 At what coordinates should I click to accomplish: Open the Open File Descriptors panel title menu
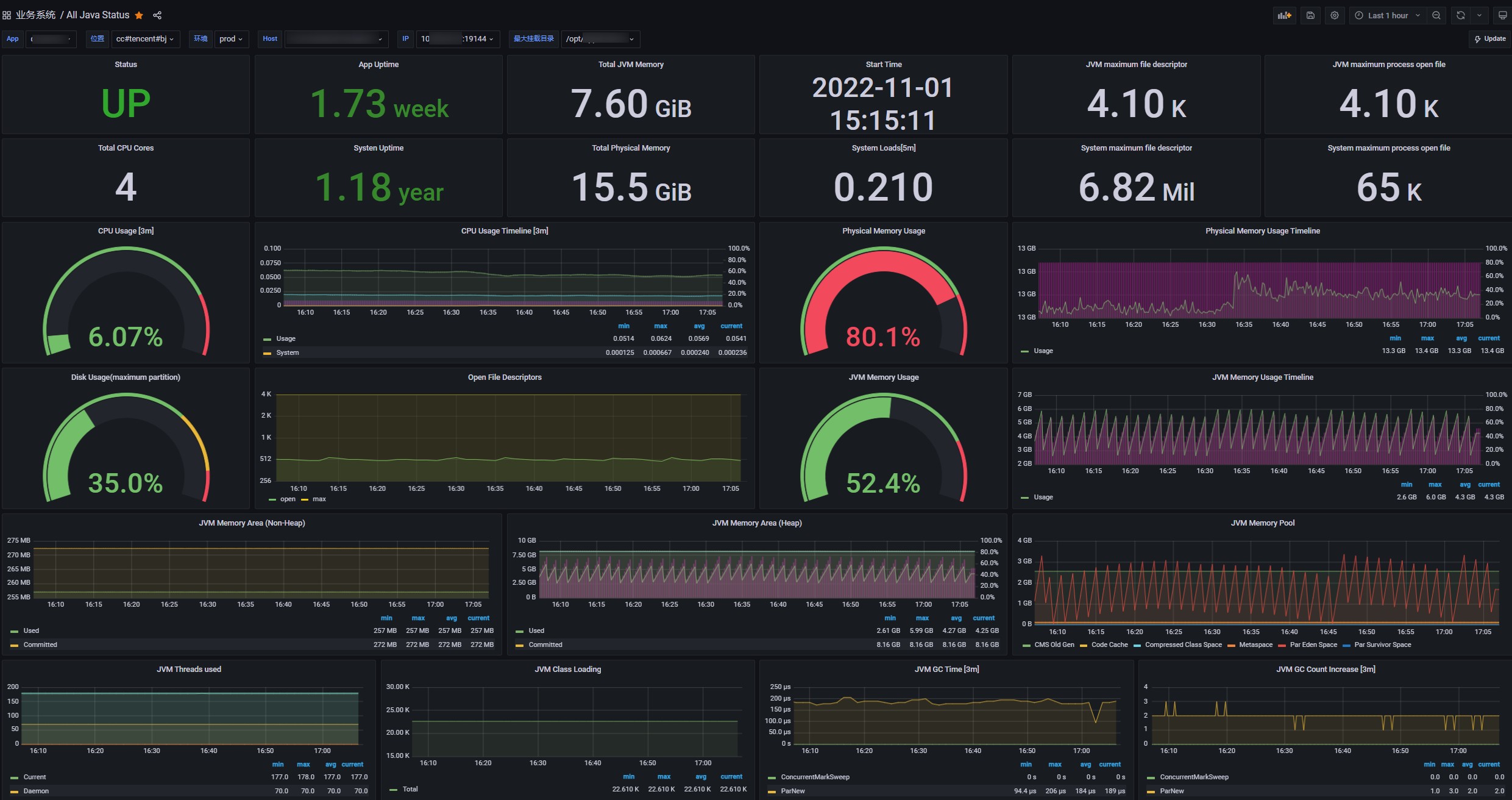pos(505,377)
